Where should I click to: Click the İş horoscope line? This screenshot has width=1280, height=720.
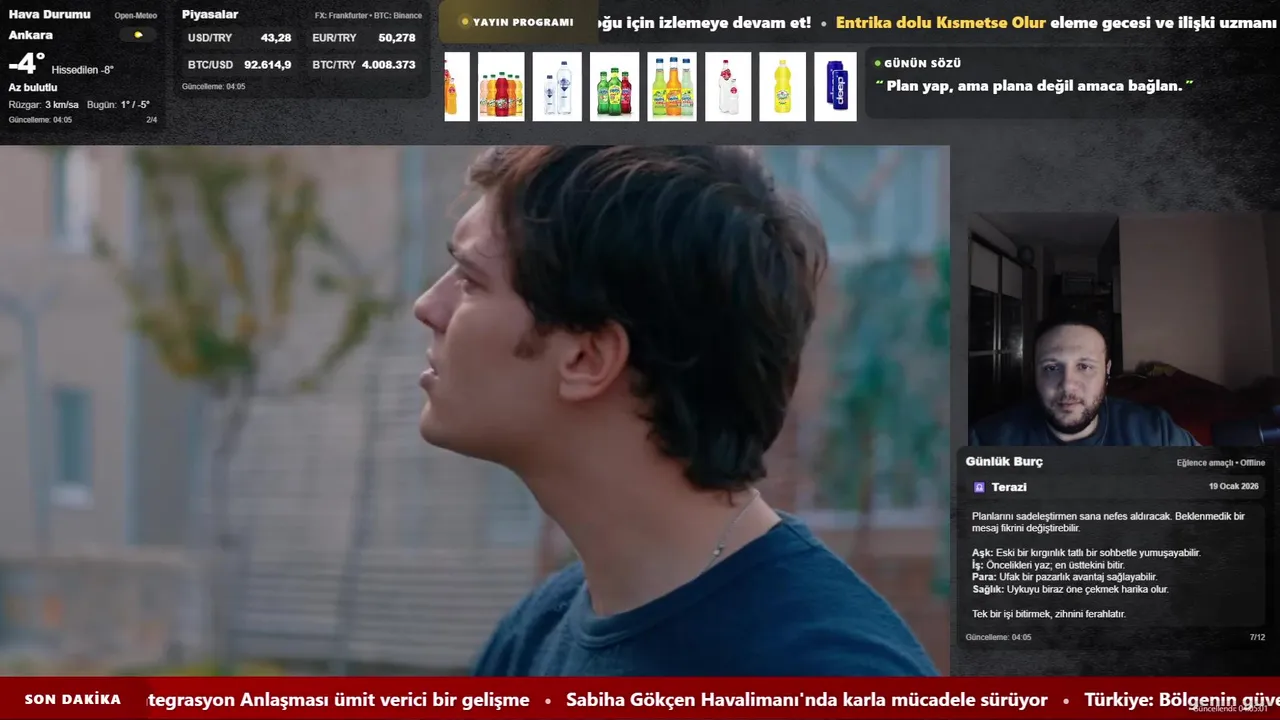(x=1048, y=565)
